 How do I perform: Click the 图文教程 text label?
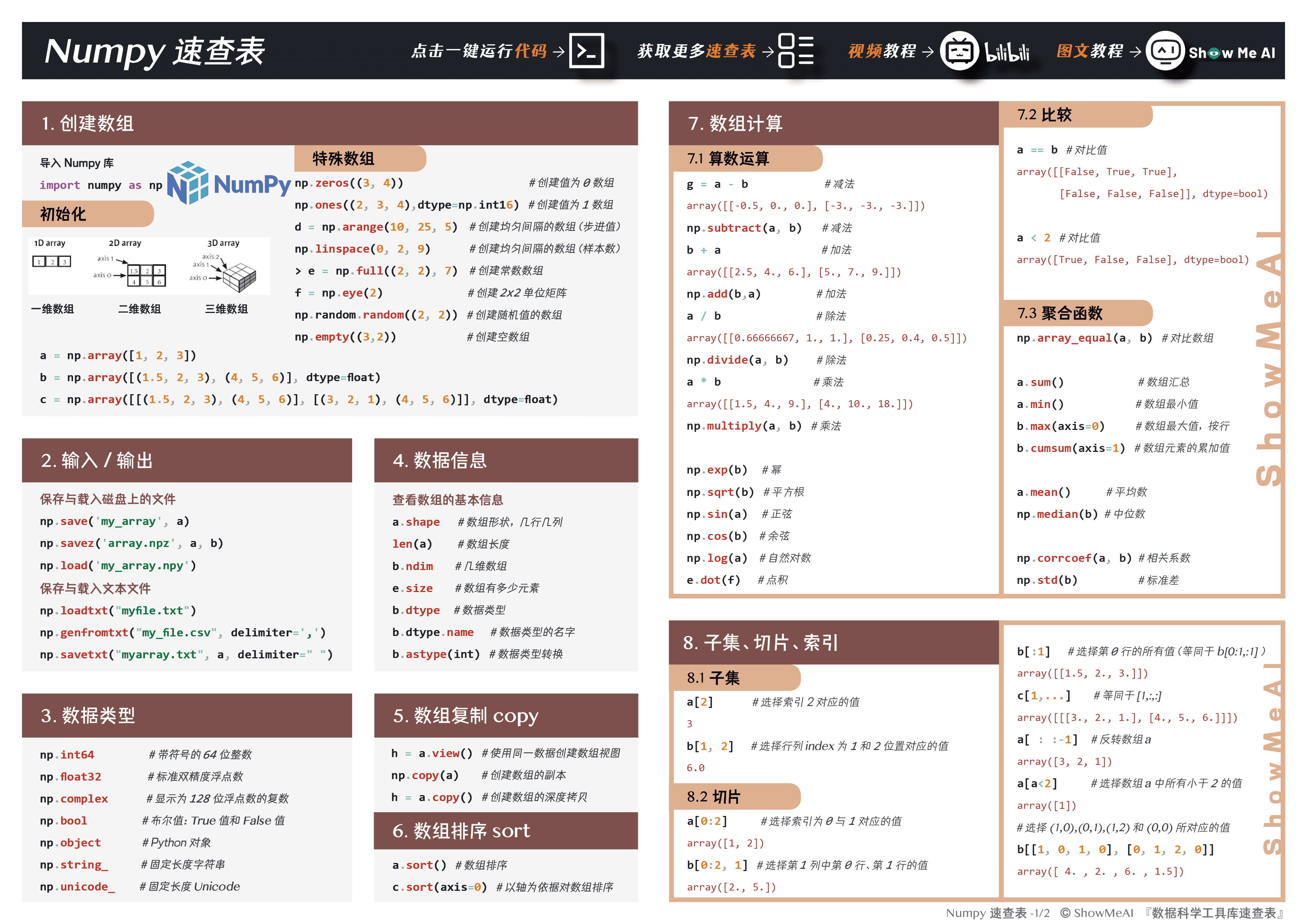[1090, 52]
